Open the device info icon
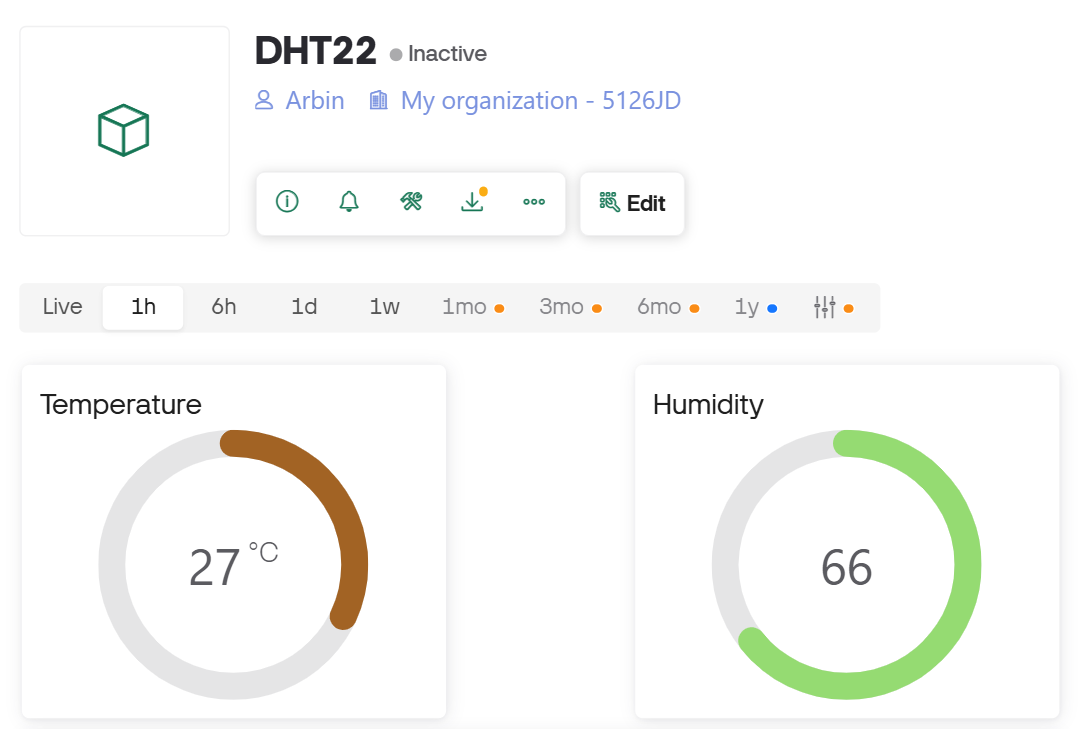This screenshot has width=1079, height=729. [x=286, y=202]
